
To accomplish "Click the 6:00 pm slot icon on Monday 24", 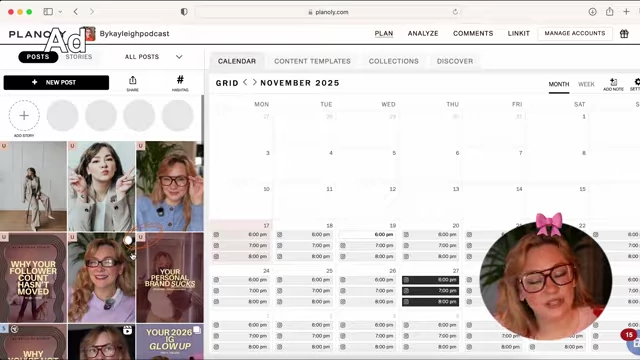I will pyautogui.click(x=216, y=280).
